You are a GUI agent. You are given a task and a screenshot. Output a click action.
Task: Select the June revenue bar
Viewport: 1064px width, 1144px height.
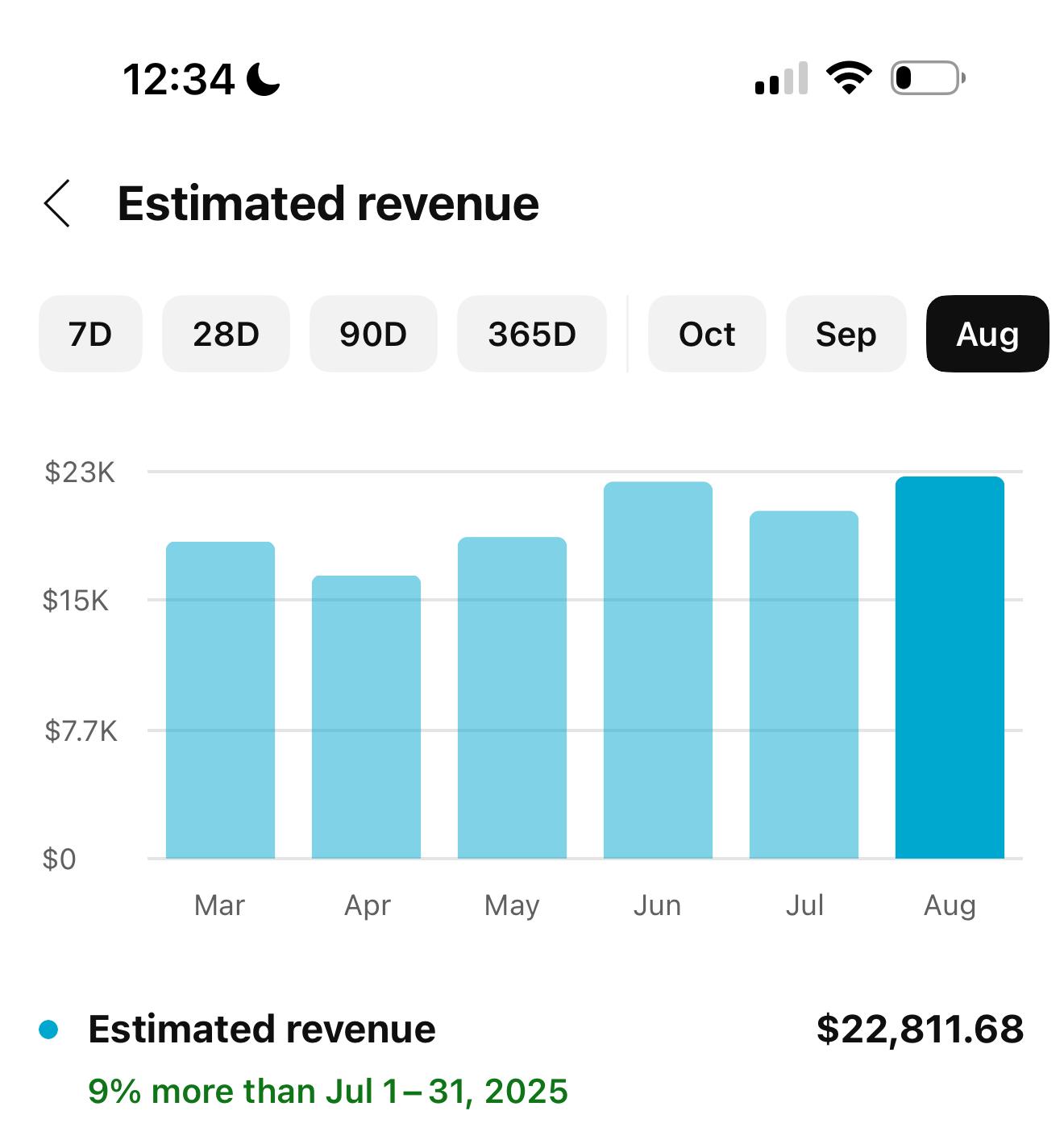(x=658, y=670)
